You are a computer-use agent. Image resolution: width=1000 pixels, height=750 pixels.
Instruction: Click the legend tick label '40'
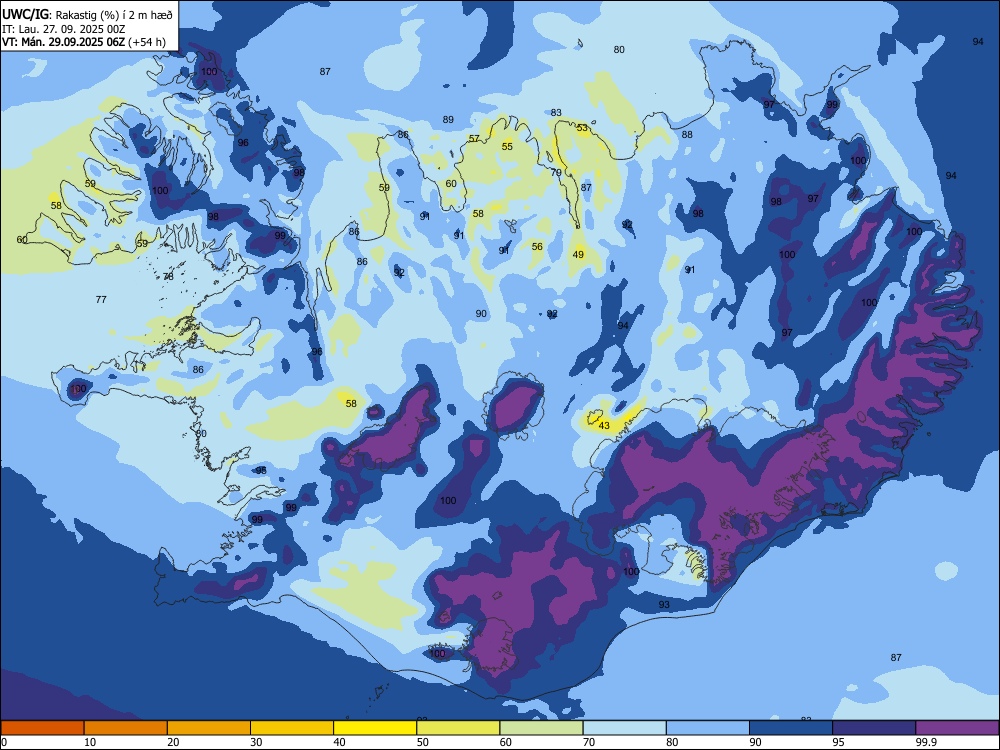340,742
